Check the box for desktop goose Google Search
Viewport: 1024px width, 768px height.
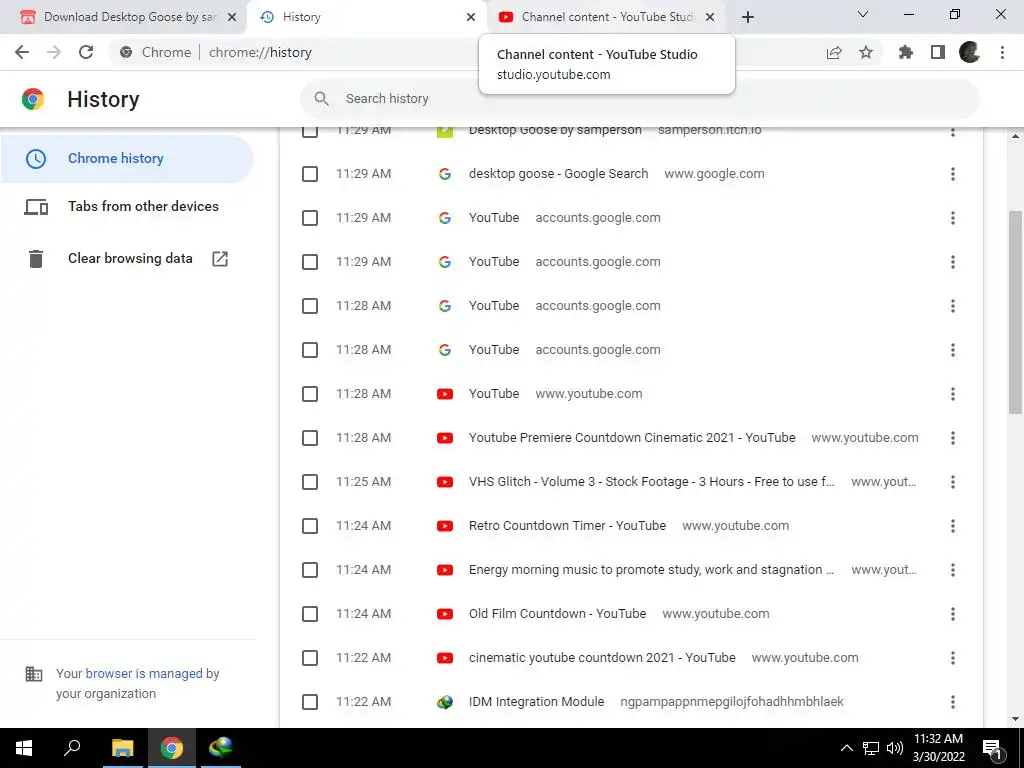pos(310,174)
